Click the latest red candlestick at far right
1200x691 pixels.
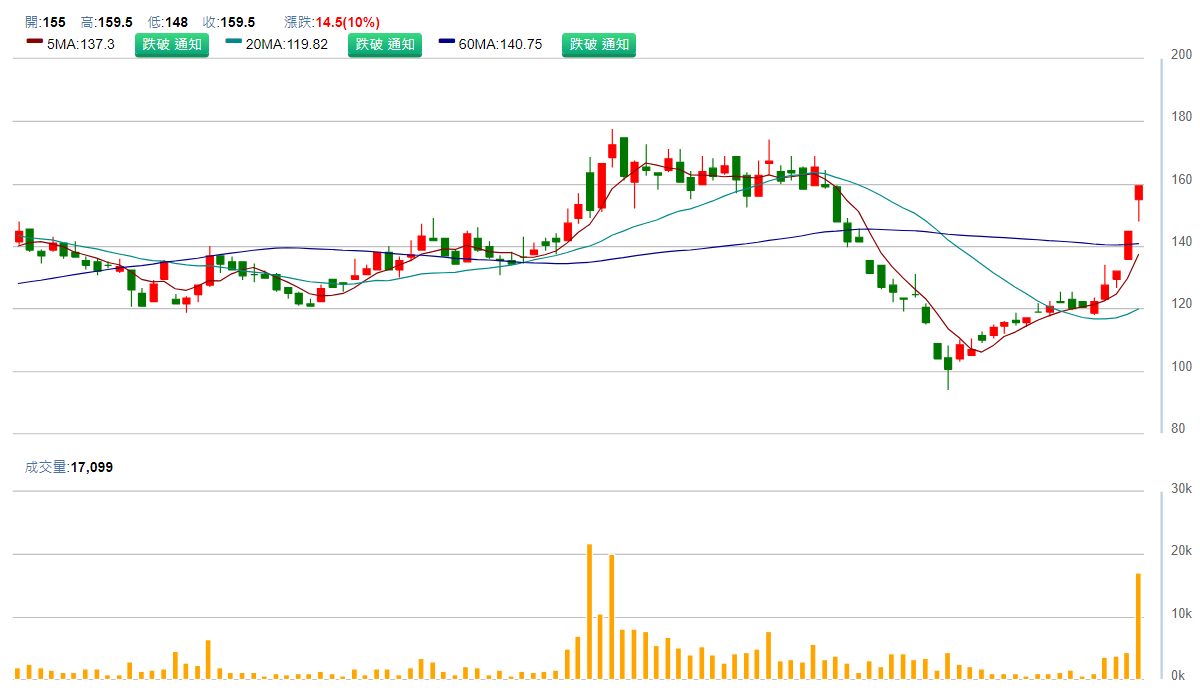pos(1139,192)
